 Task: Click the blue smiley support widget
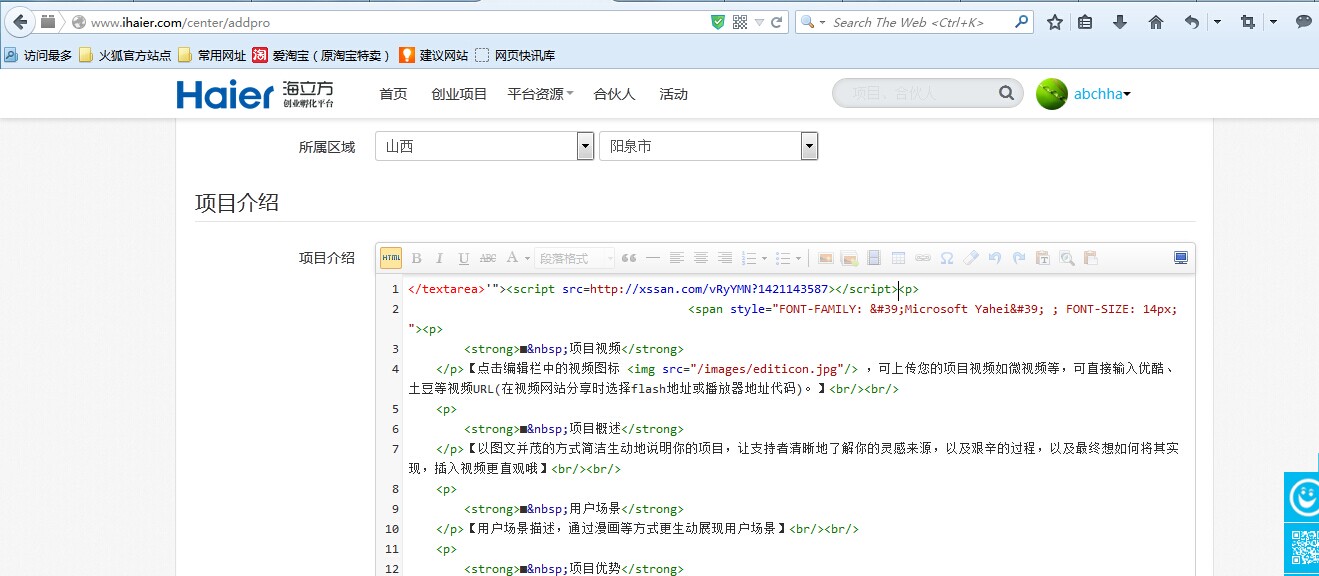(x=1303, y=496)
